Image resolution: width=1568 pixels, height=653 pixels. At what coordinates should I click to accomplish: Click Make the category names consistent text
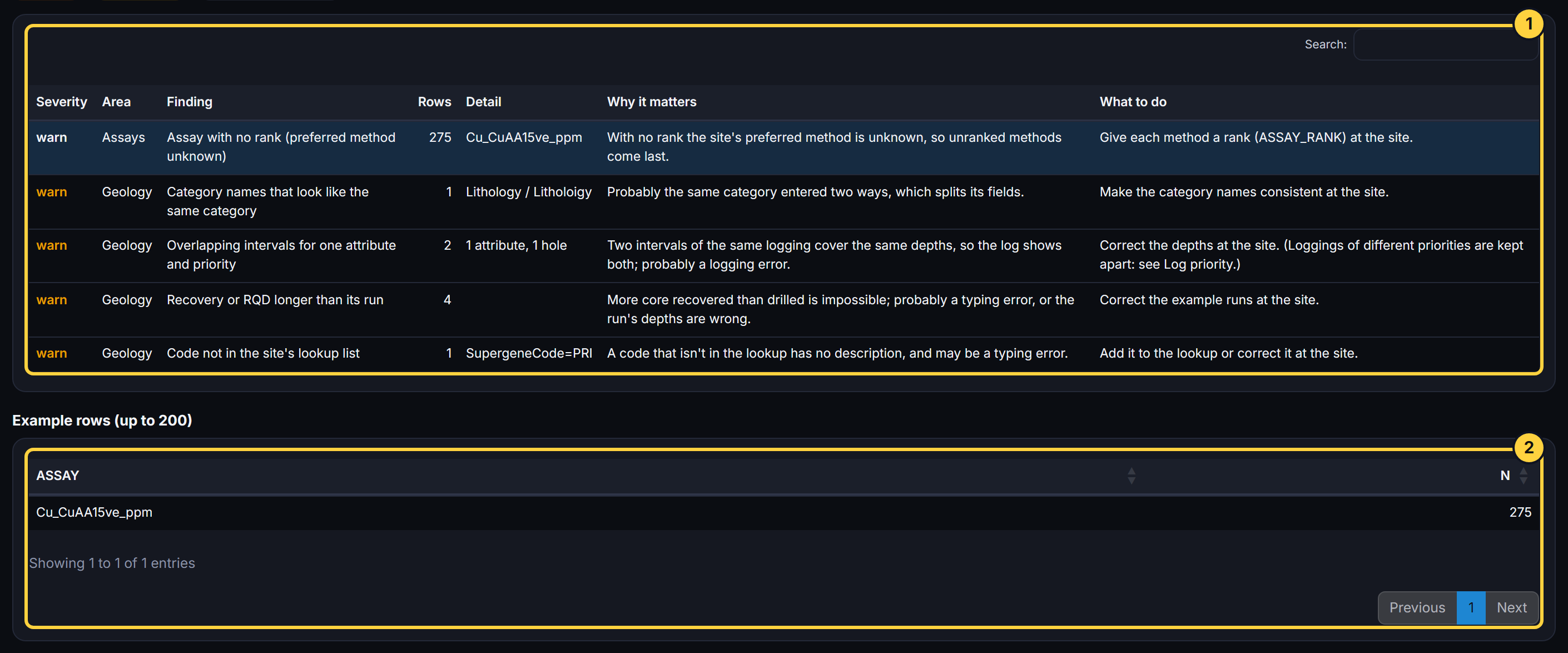(x=1244, y=192)
